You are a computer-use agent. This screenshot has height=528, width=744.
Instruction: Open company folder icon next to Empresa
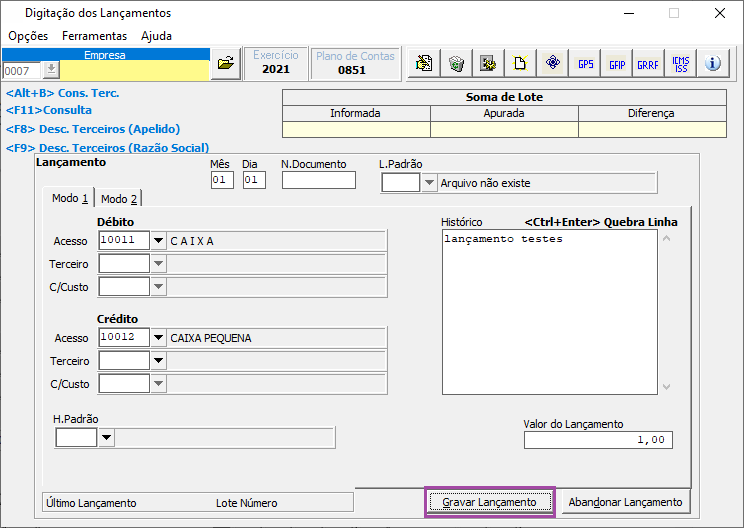coord(226,63)
